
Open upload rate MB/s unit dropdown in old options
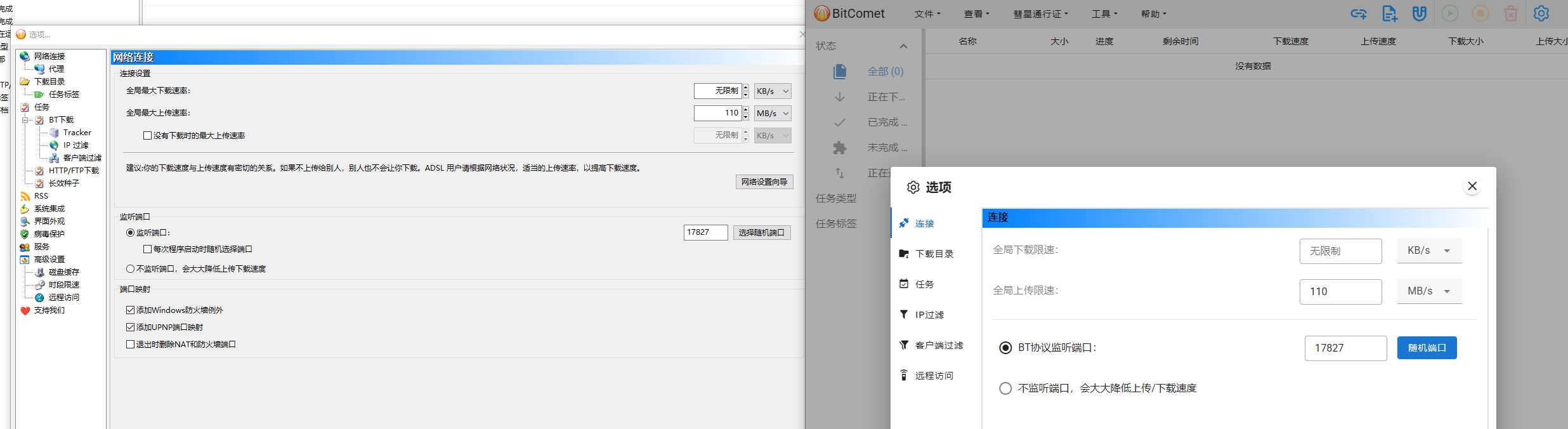coord(773,114)
